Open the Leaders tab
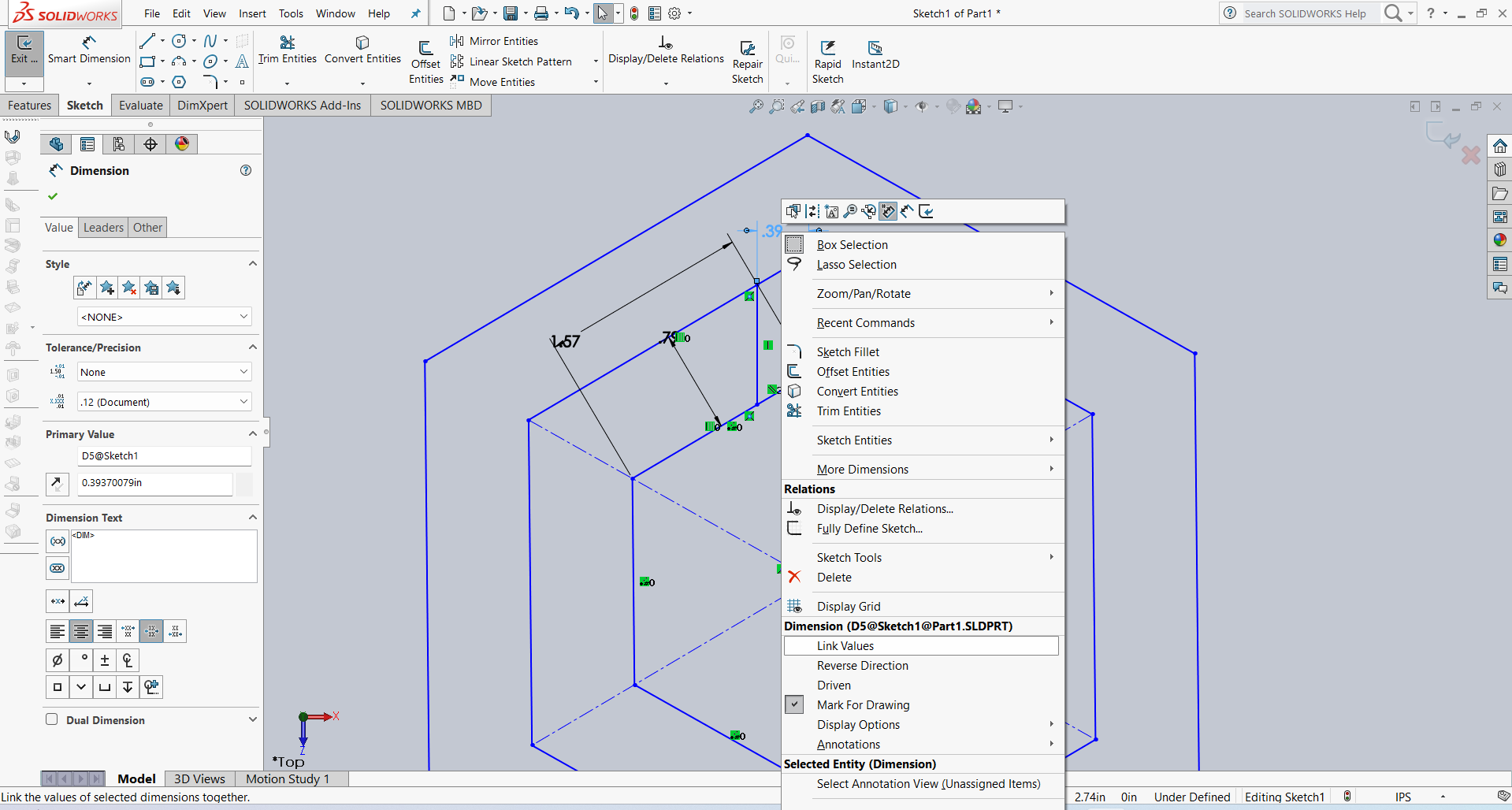Viewport: 1512px width, 810px height. (x=103, y=228)
